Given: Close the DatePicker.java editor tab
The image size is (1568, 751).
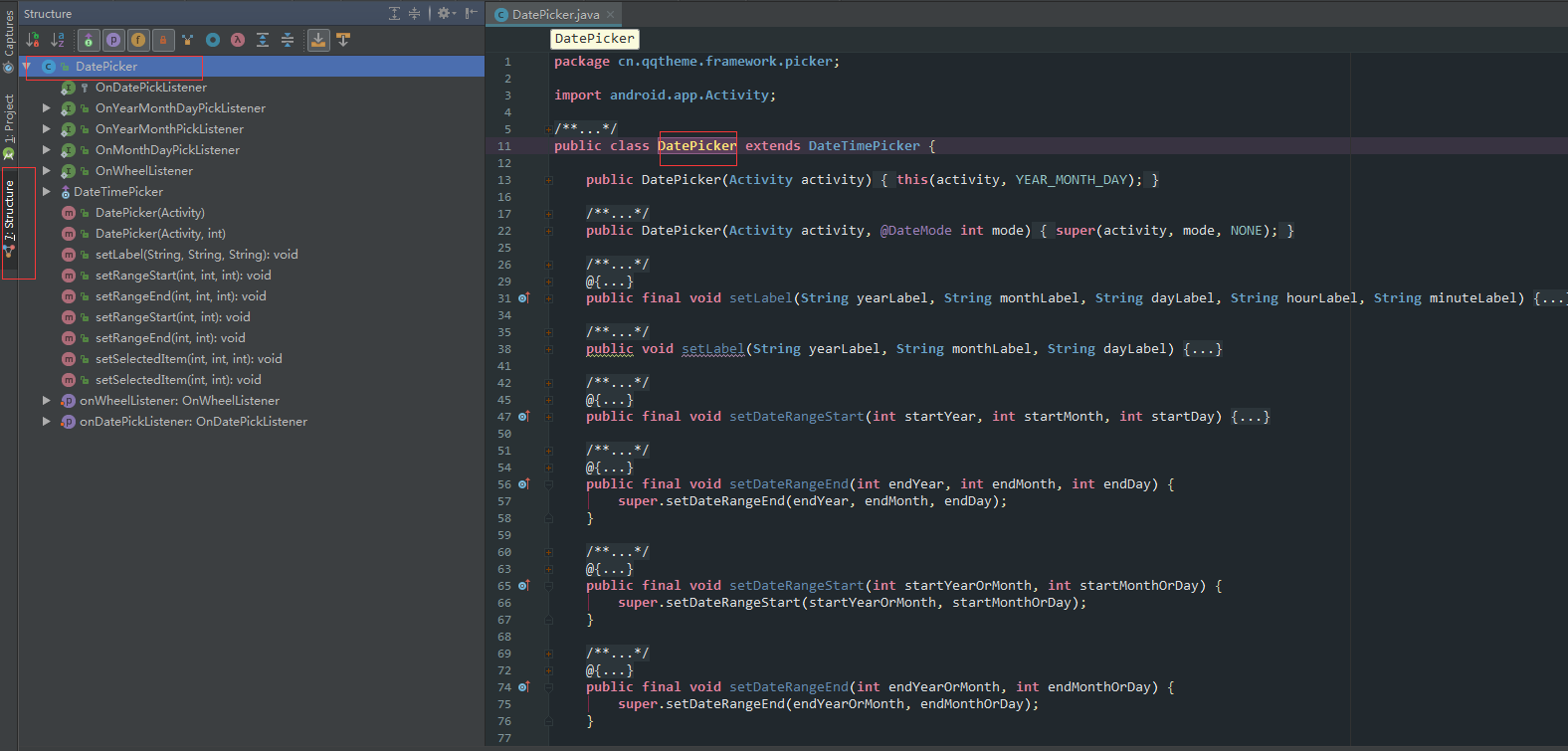Looking at the screenshot, I should click(x=611, y=15).
